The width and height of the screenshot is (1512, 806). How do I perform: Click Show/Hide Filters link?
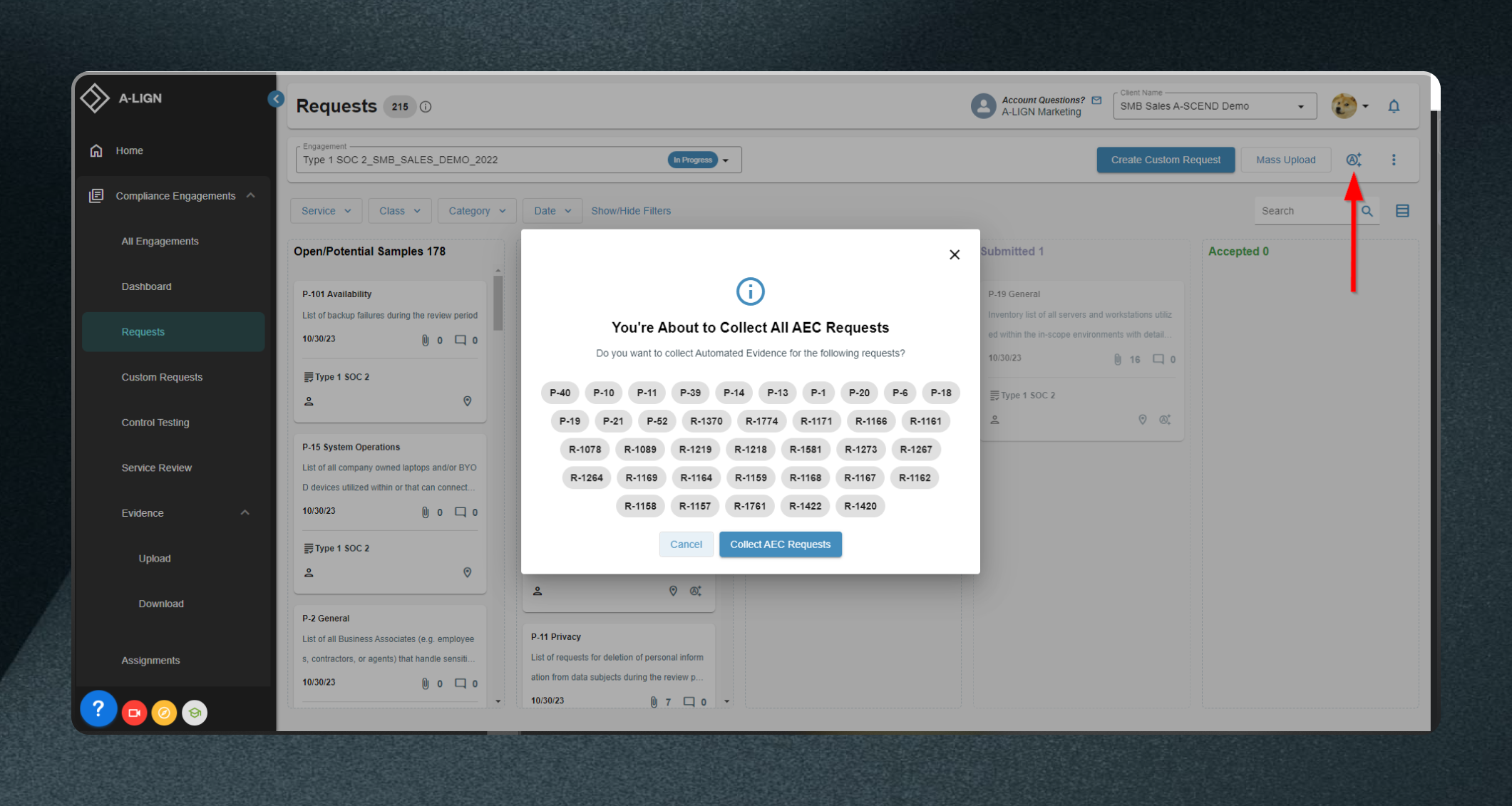[631, 211]
